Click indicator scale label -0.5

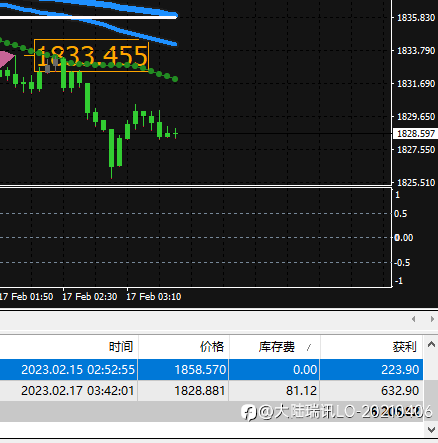(x=402, y=263)
